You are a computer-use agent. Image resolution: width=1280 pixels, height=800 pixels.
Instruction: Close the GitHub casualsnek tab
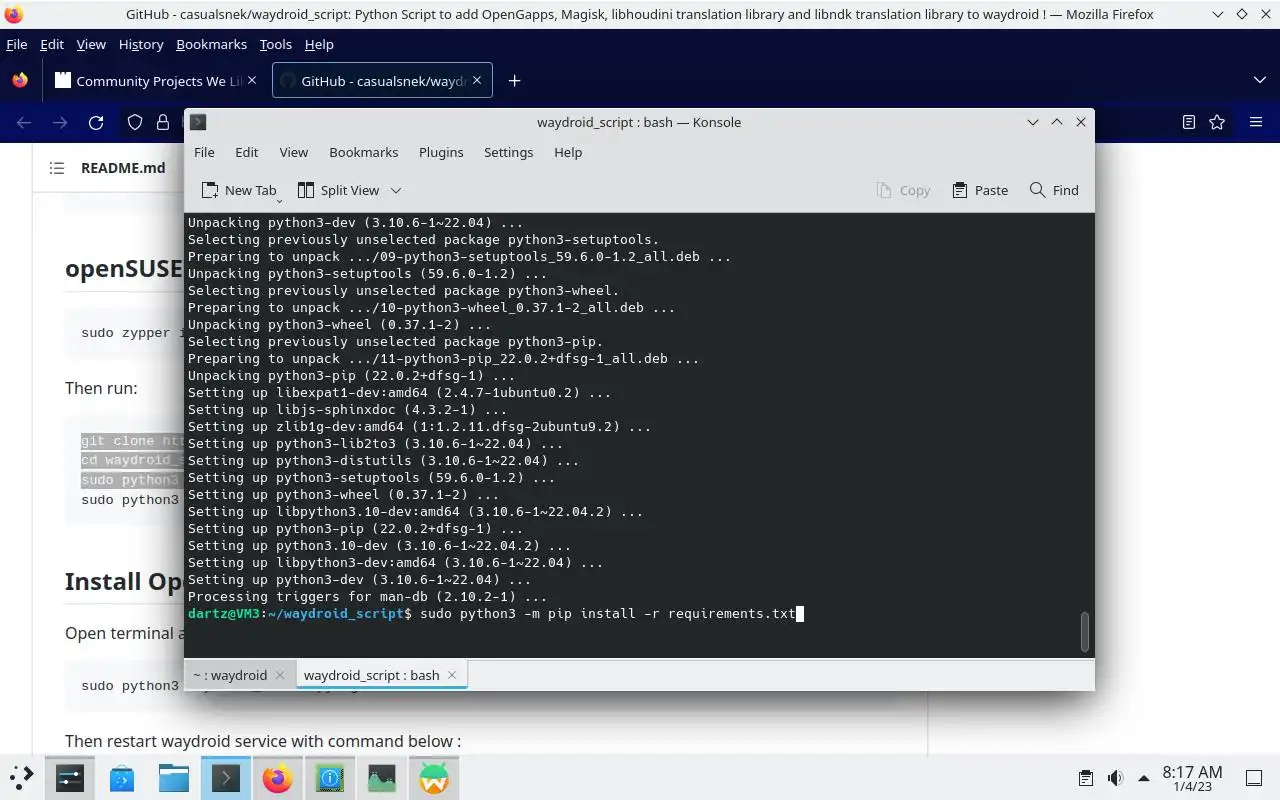pyautogui.click(x=476, y=80)
